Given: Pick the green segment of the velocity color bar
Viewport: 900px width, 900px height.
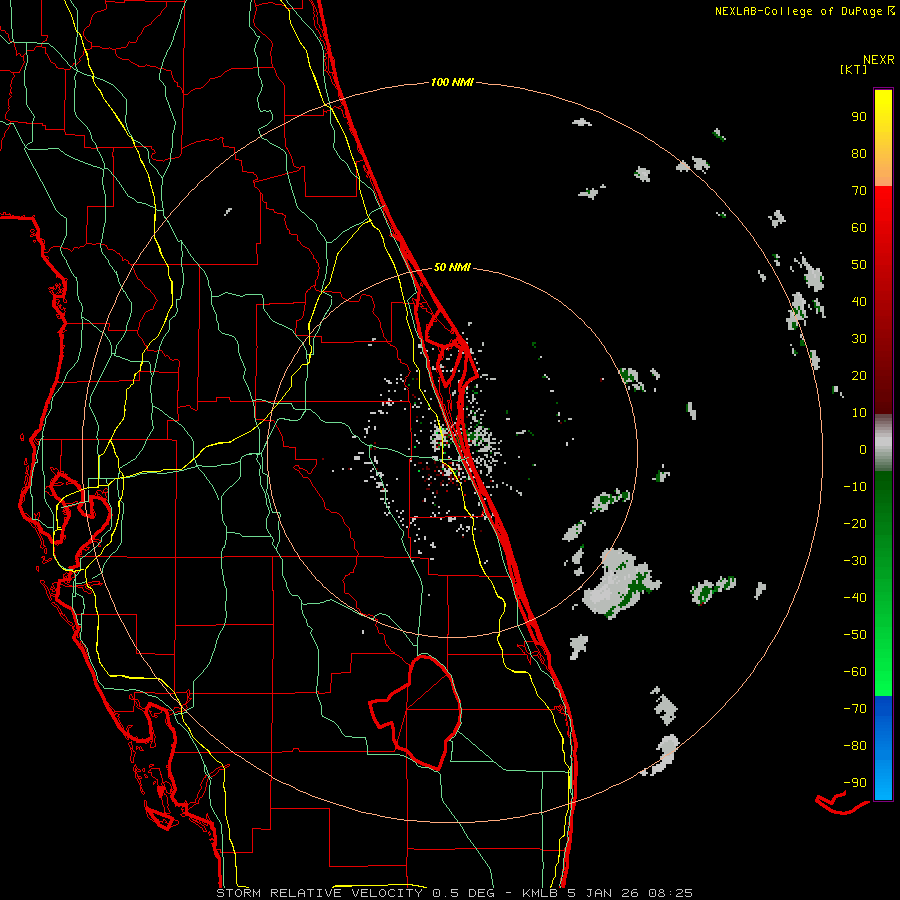Looking at the screenshot, I should point(883,583).
